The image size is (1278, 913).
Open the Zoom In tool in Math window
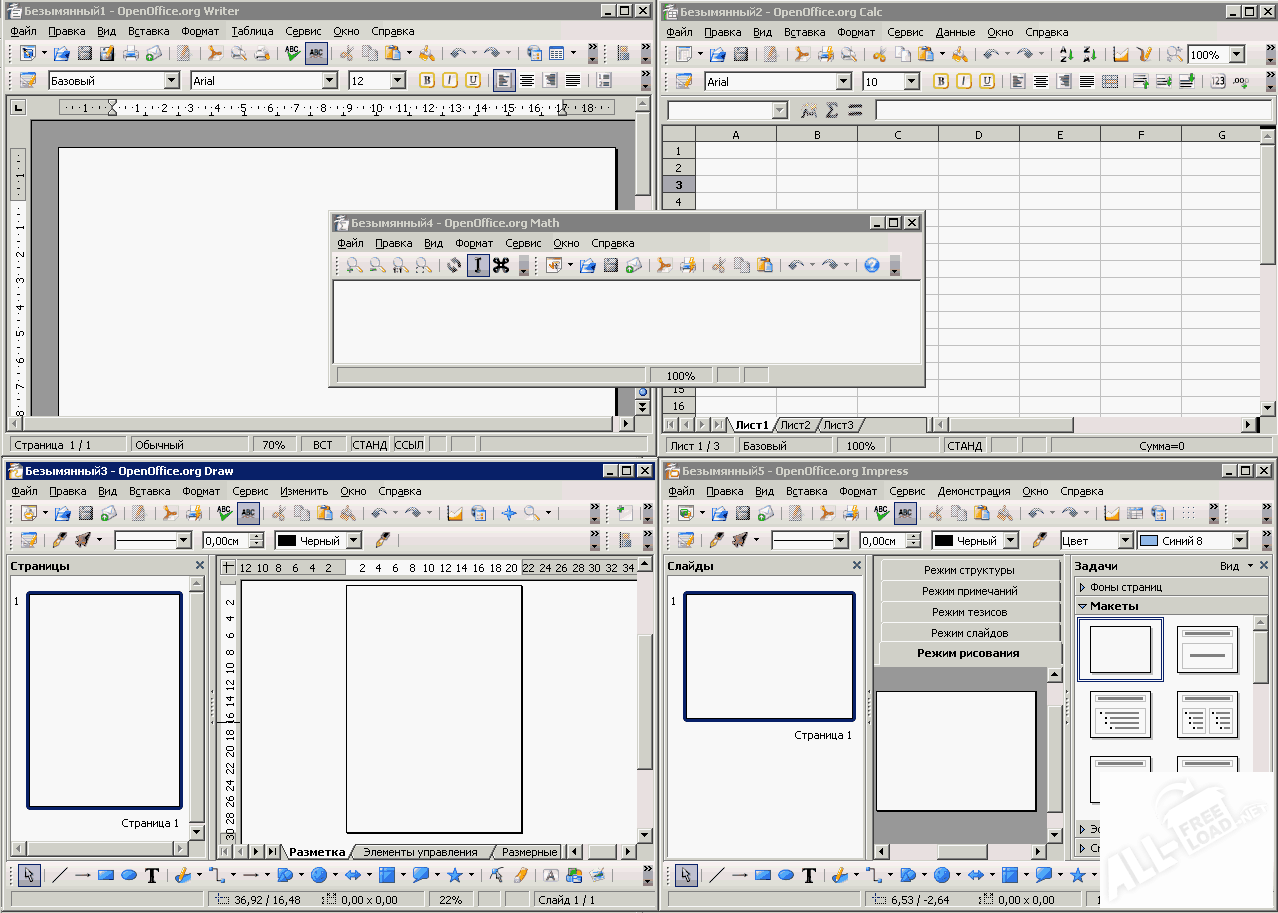click(355, 266)
